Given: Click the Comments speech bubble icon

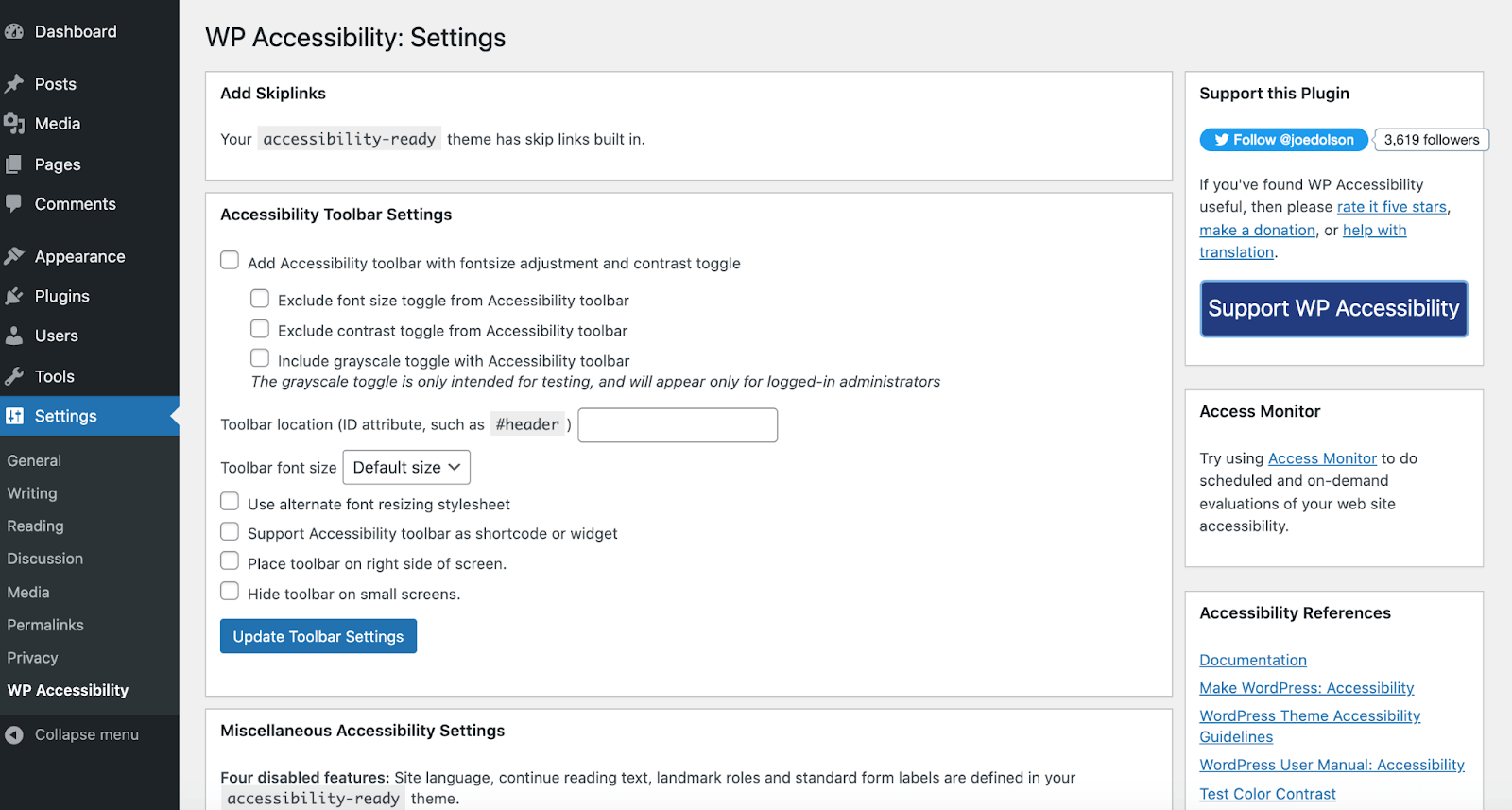Looking at the screenshot, I should [14, 204].
